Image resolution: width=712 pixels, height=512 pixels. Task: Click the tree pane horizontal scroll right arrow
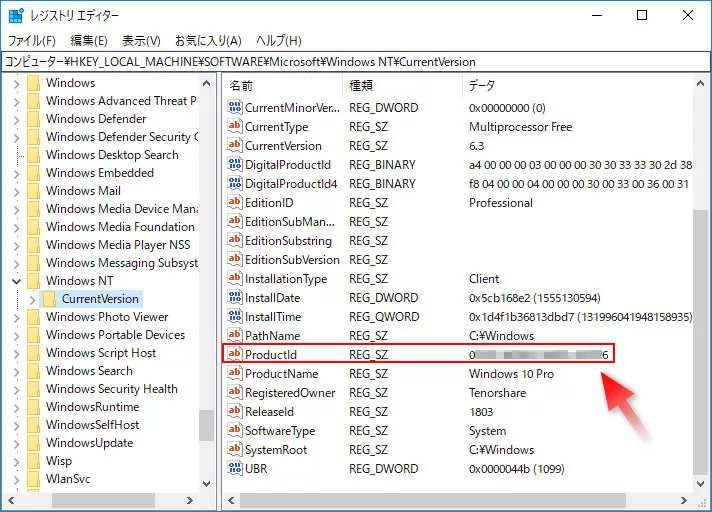point(190,501)
